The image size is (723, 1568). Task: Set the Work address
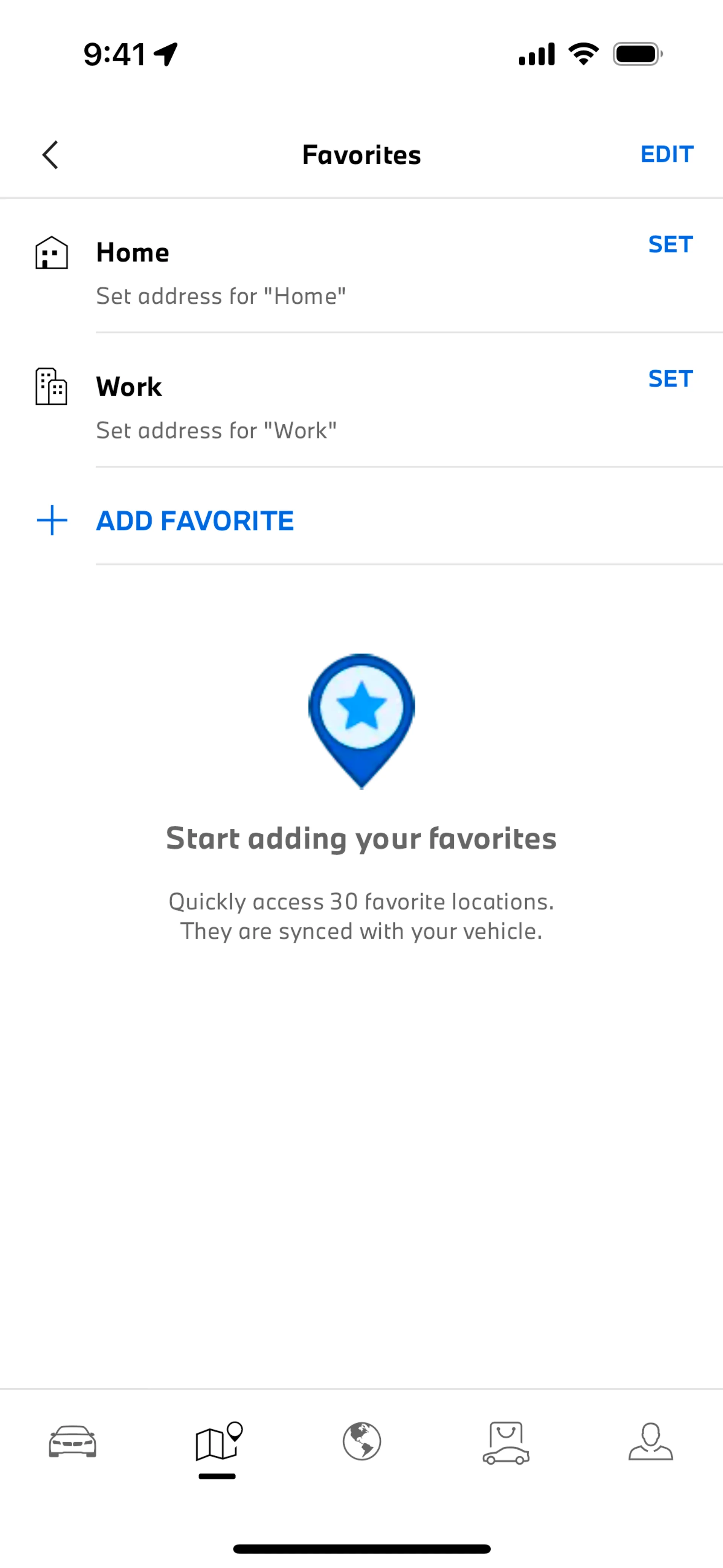pyautogui.click(x=670, y=379)
